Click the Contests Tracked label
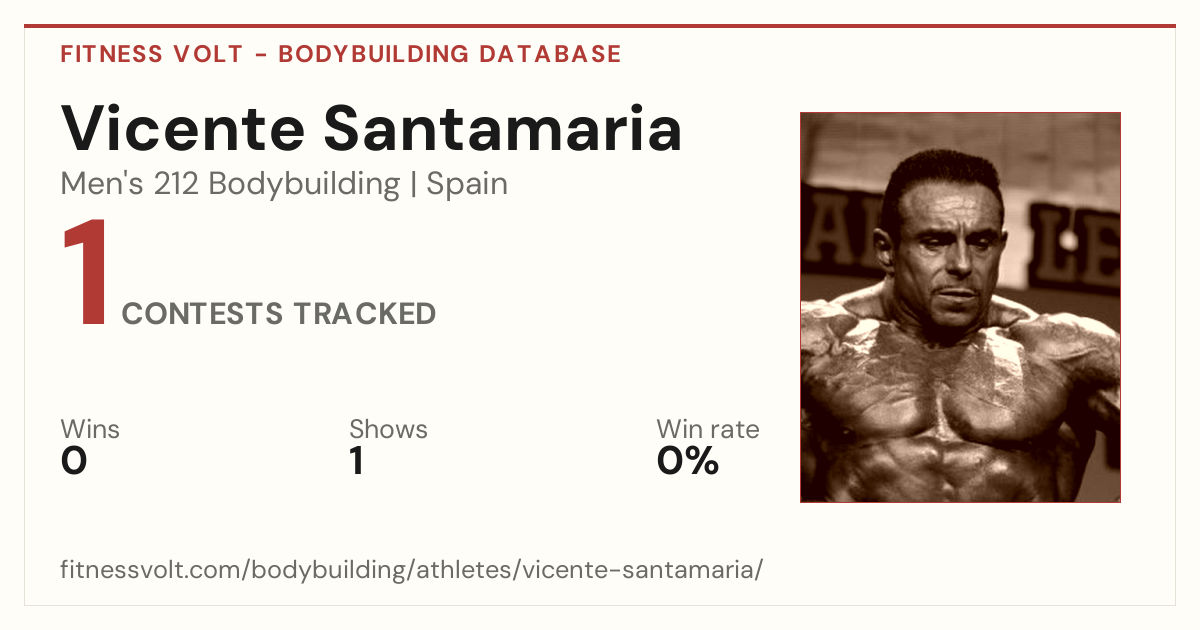Viewport: 1200px width, 630px height. coord(279,314)
